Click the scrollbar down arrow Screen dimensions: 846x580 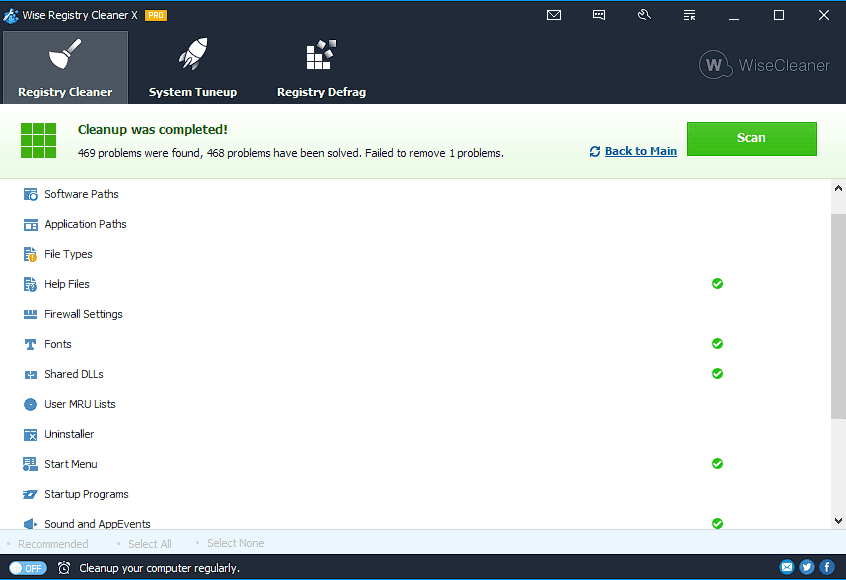tap(838, 521)
